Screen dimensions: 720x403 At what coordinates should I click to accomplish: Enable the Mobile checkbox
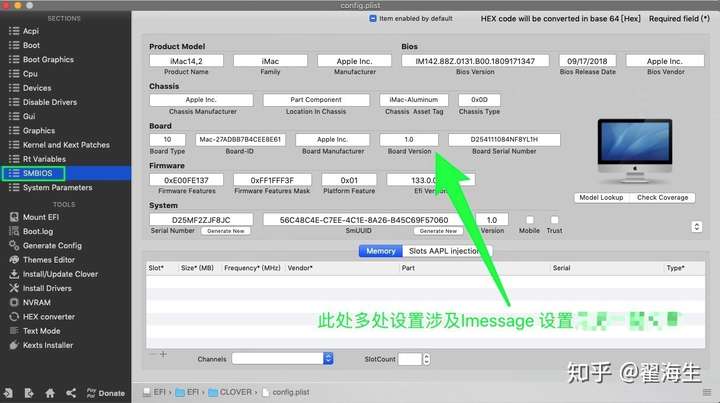529,220
